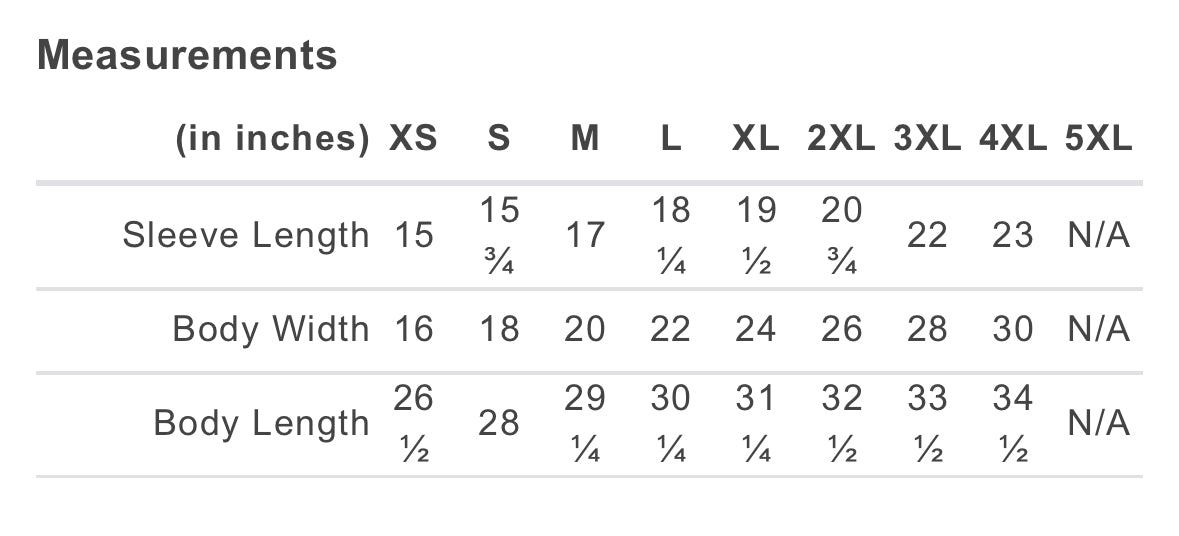The image size is (1179, 536).
Task: Select Body Length value for size 4XL
Action: click(1012, 423)
